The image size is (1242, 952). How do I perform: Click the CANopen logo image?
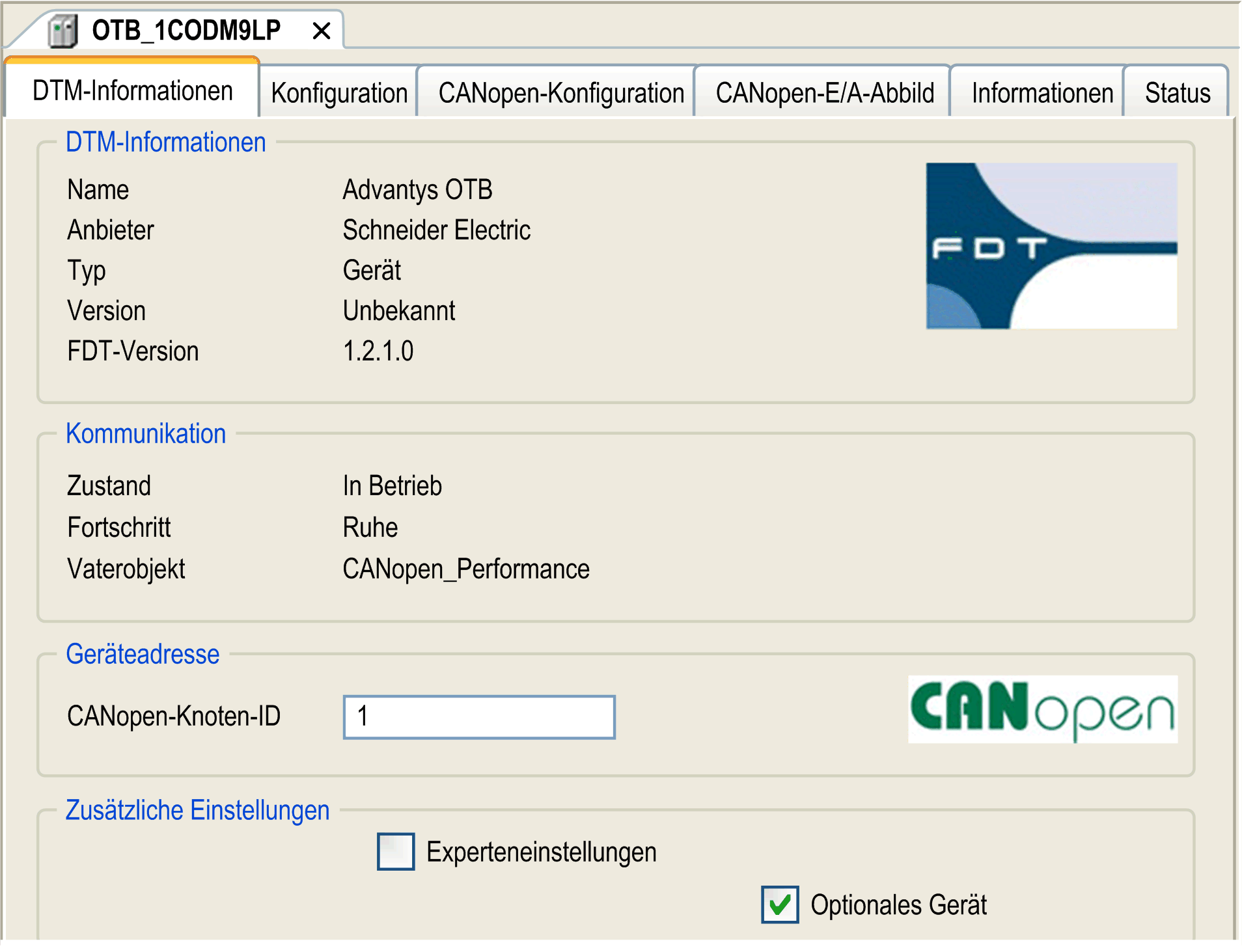tap(1043, 709)
